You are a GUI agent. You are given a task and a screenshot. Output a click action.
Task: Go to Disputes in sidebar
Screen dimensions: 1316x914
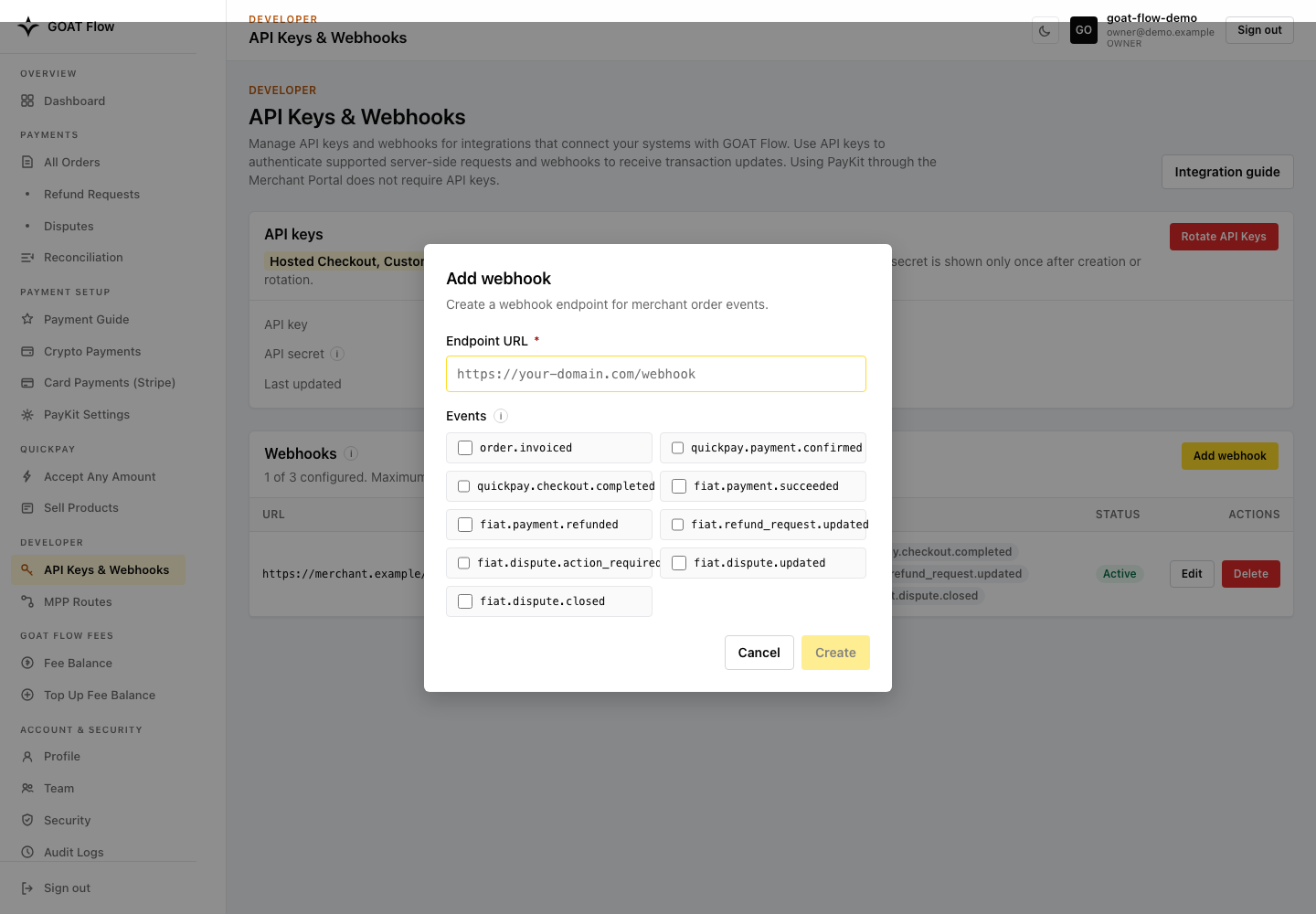pyautogui.click(x=69, y=227)
